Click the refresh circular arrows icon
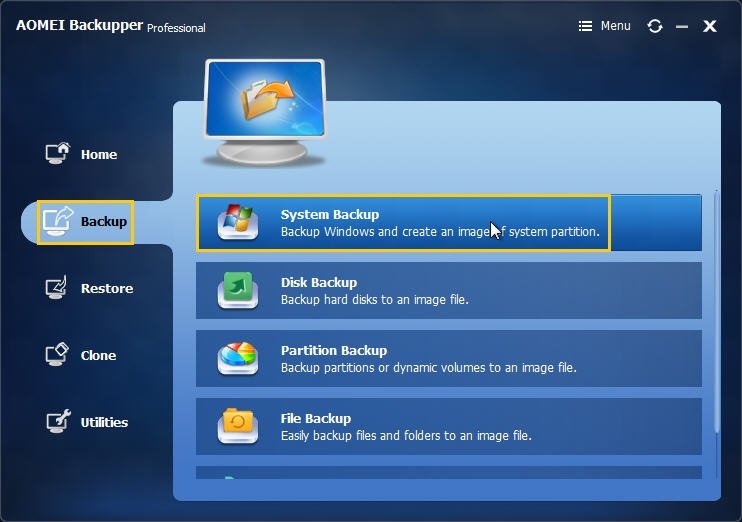The image size is (742, 522). tap(655, 26)
